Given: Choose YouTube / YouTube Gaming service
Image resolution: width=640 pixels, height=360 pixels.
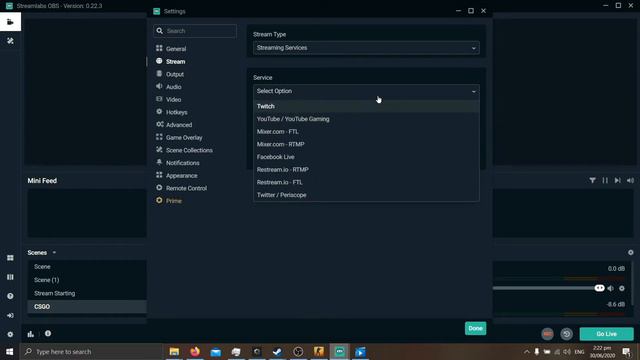Looking at the screenshot, I should click(x=366, y=119).
